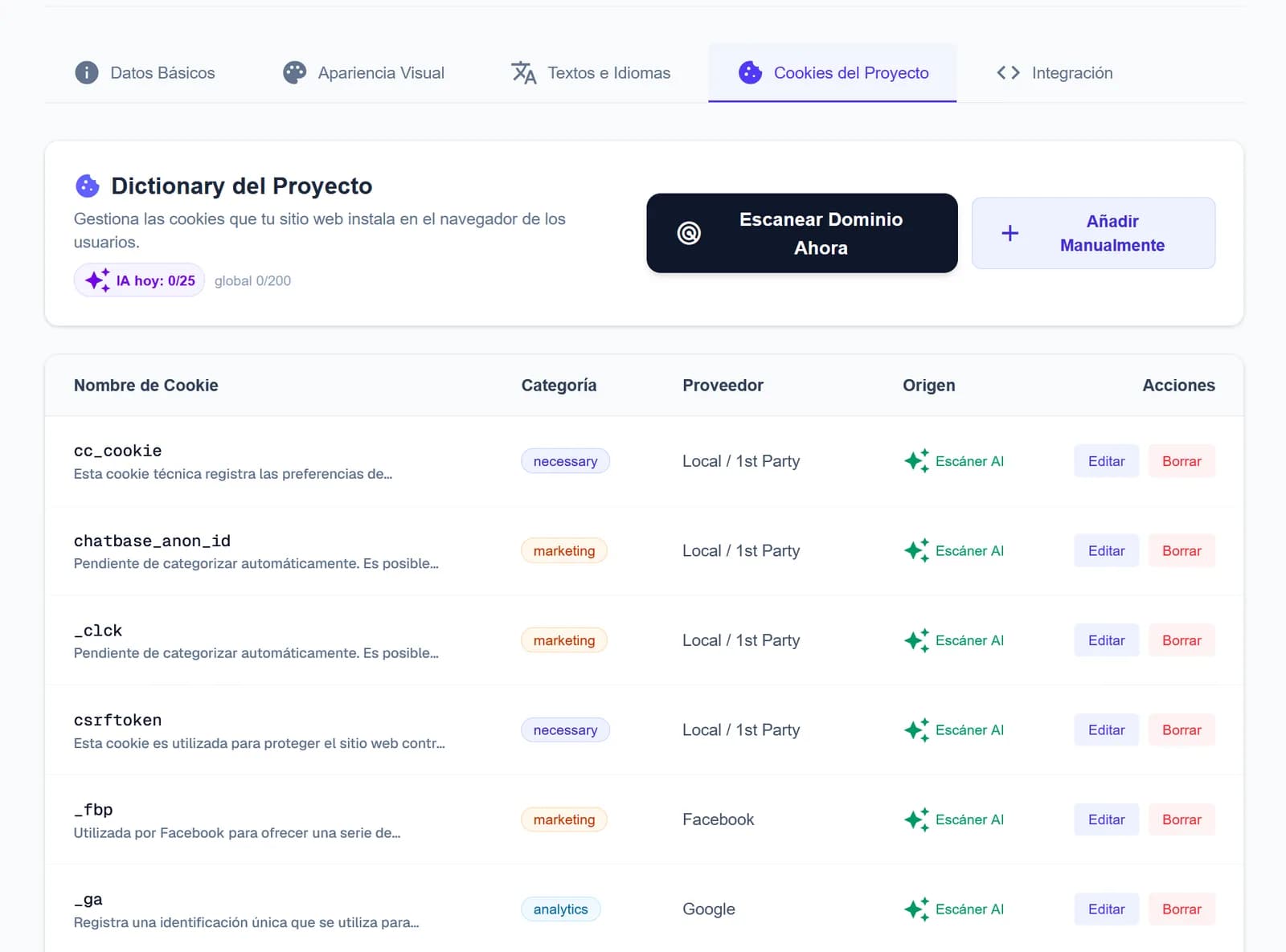Edit the _clck cookie

[x=1106, y=640]
